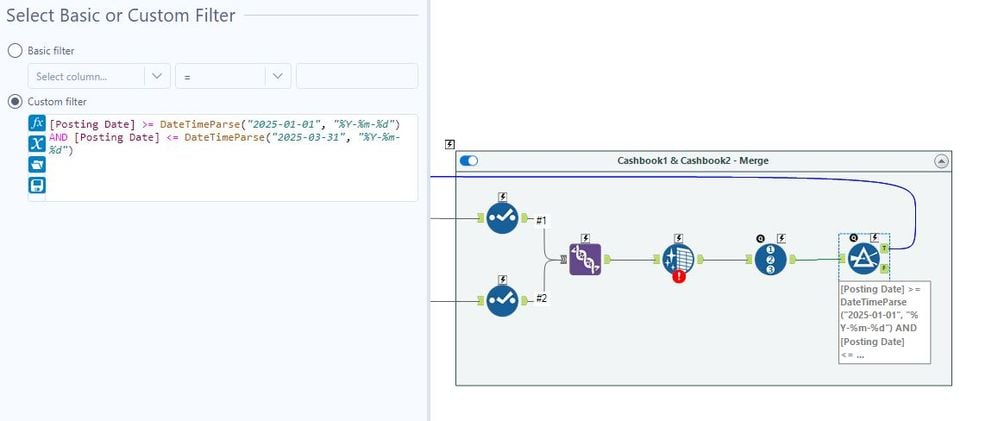
Task: Click the #1 connection label
Action: pyautogui.click(x=542, y=220)
